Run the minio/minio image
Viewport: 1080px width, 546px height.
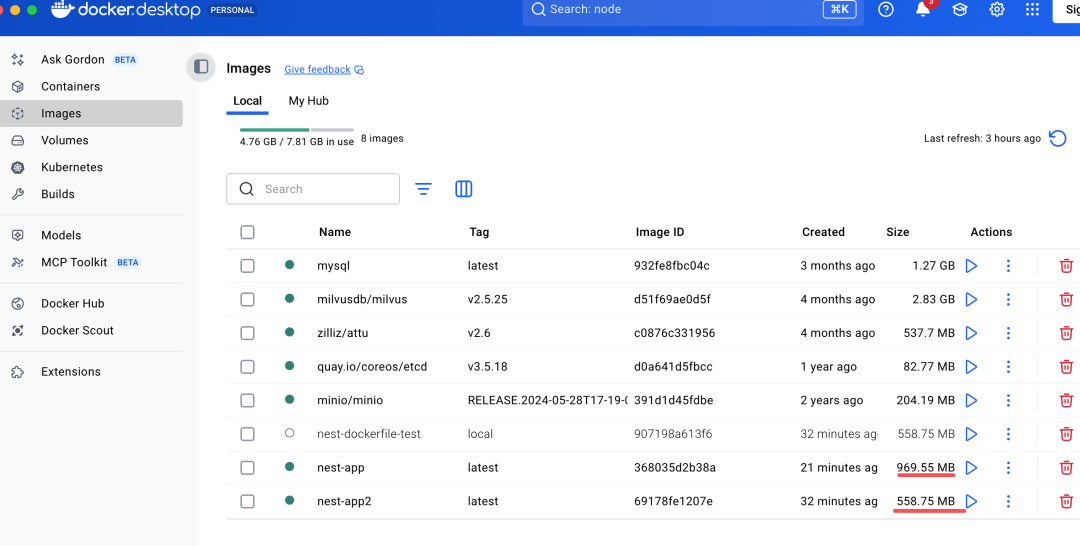(x=971, y=400)
